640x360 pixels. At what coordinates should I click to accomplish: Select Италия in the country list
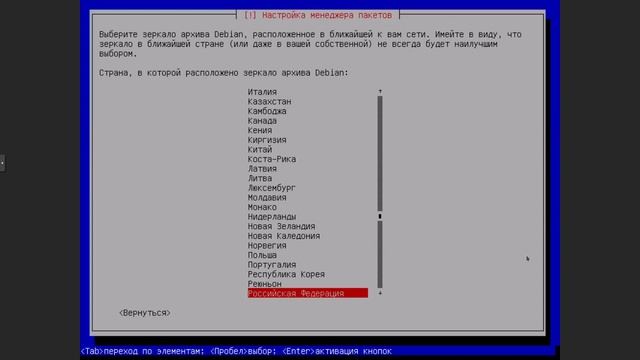(x=262, y=92)
